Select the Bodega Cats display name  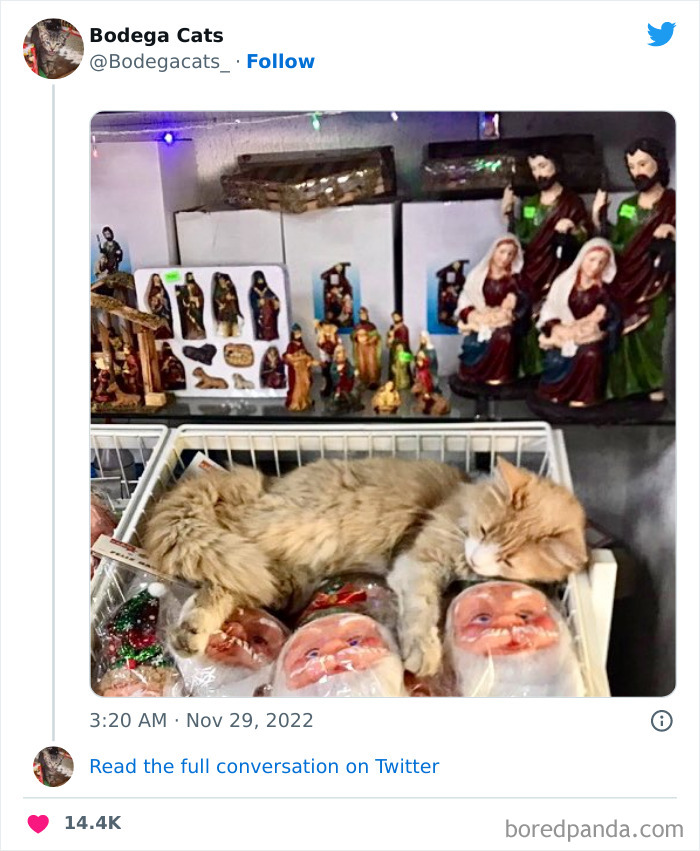[x=155, y=34]
